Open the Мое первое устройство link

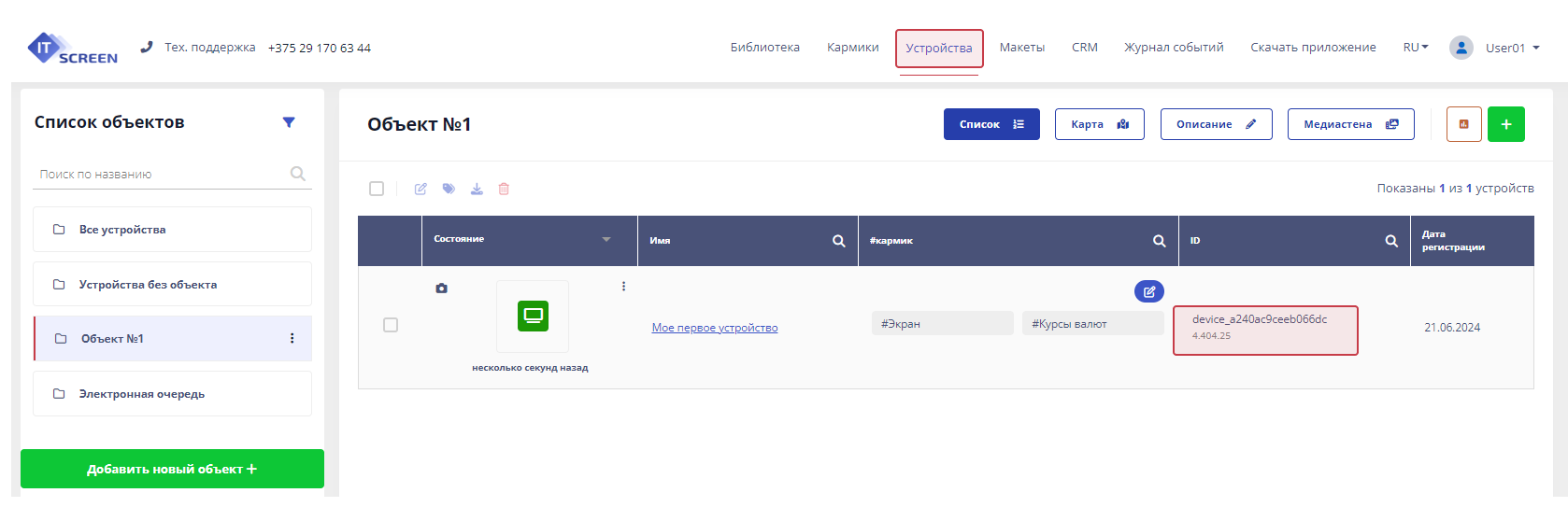click(714, 328)
